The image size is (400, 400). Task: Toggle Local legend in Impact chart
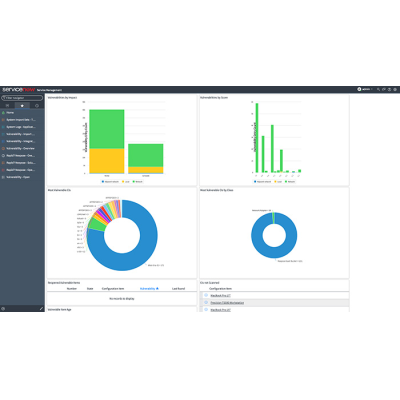pos(126,182)
